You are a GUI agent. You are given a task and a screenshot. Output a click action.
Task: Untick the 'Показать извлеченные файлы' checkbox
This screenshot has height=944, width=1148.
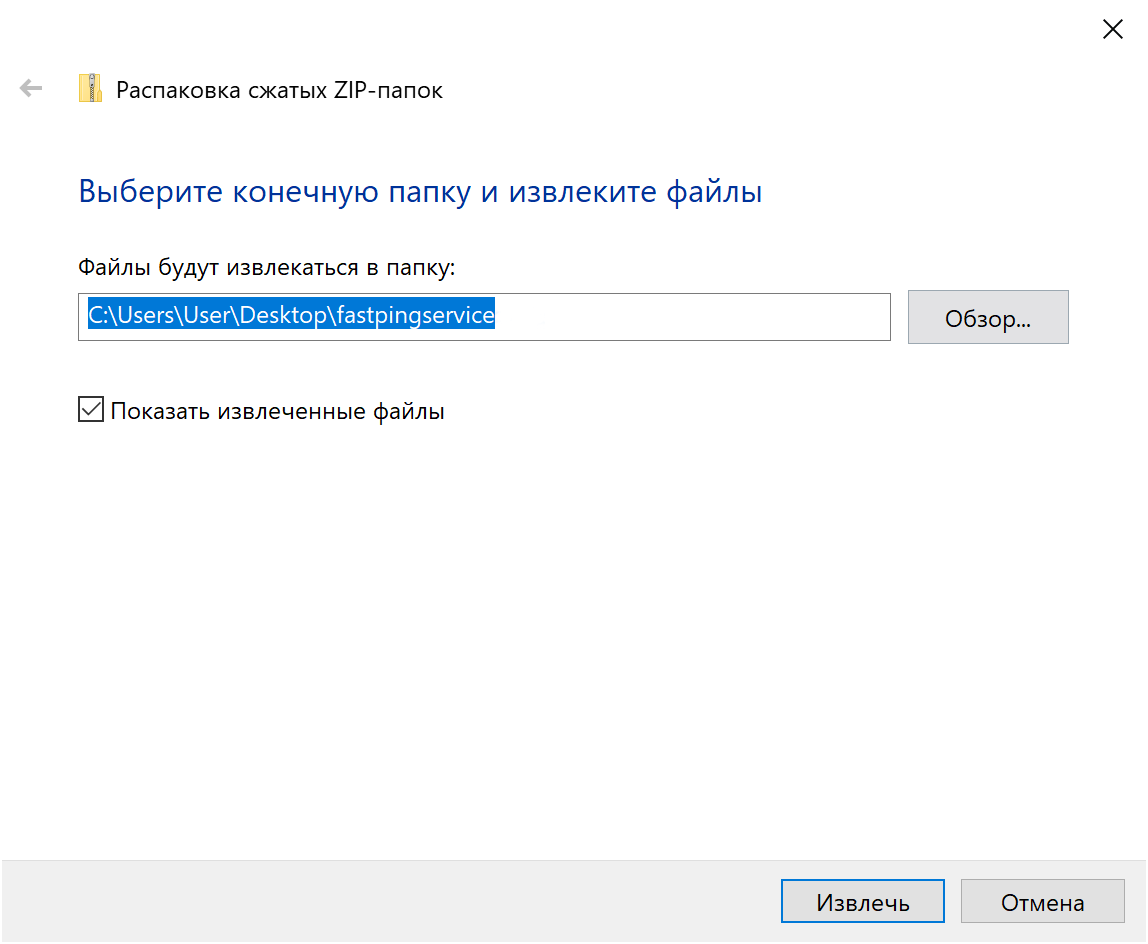click(x=91, y=410)
